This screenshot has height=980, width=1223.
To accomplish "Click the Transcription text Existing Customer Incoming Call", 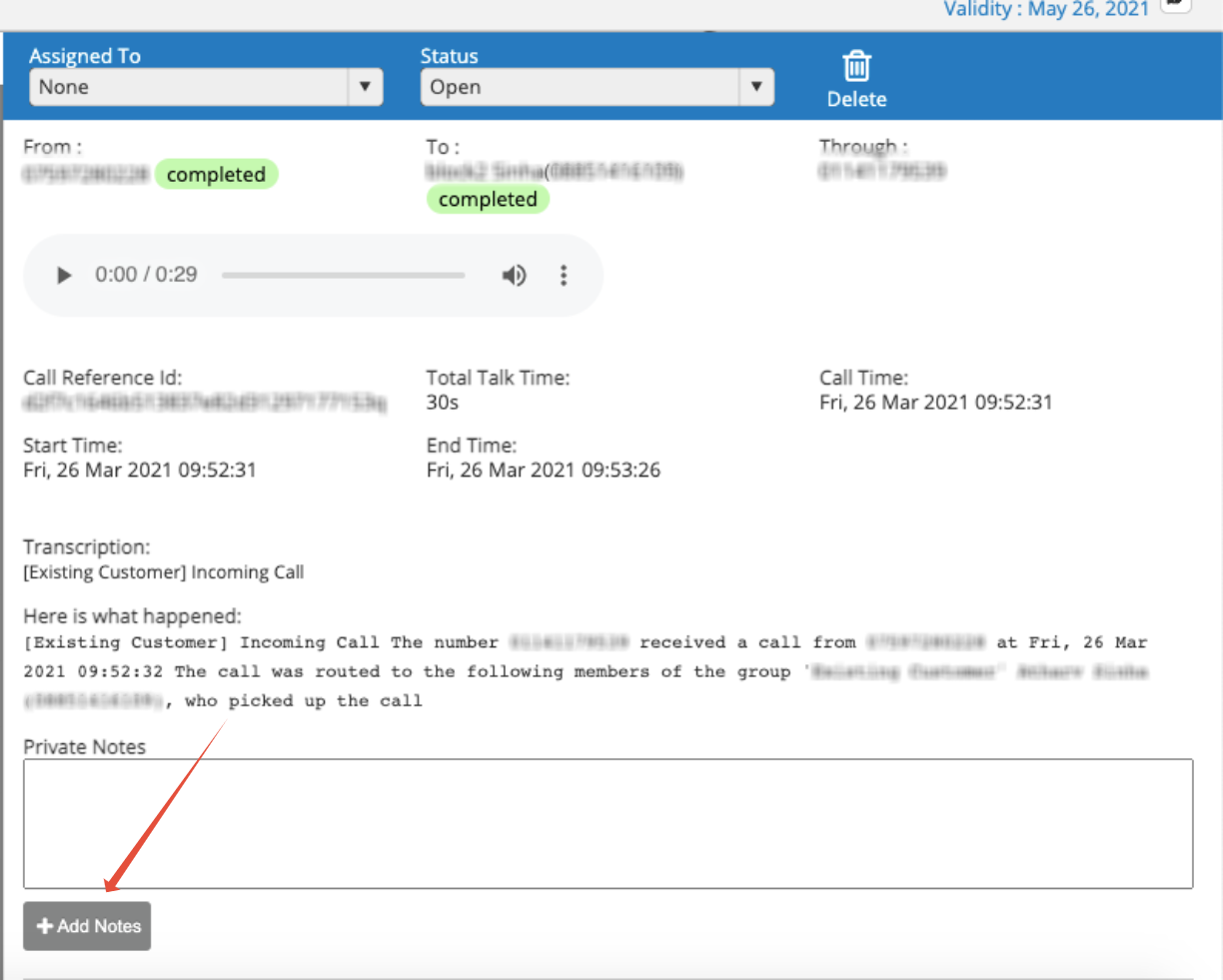I will tap(164, 572).
